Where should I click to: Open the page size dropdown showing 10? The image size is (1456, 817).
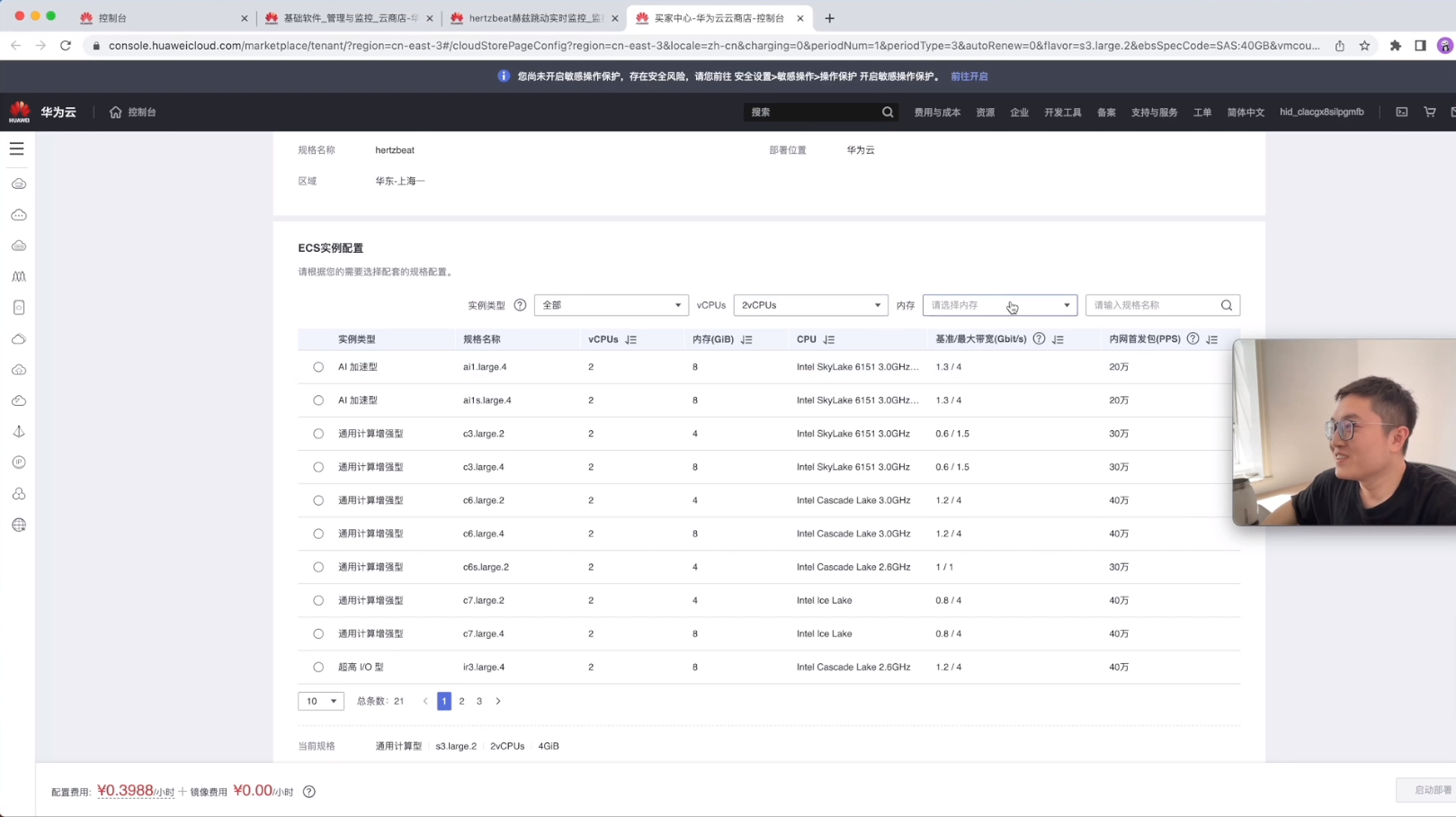pyautogui.click(x=321, y=701)
